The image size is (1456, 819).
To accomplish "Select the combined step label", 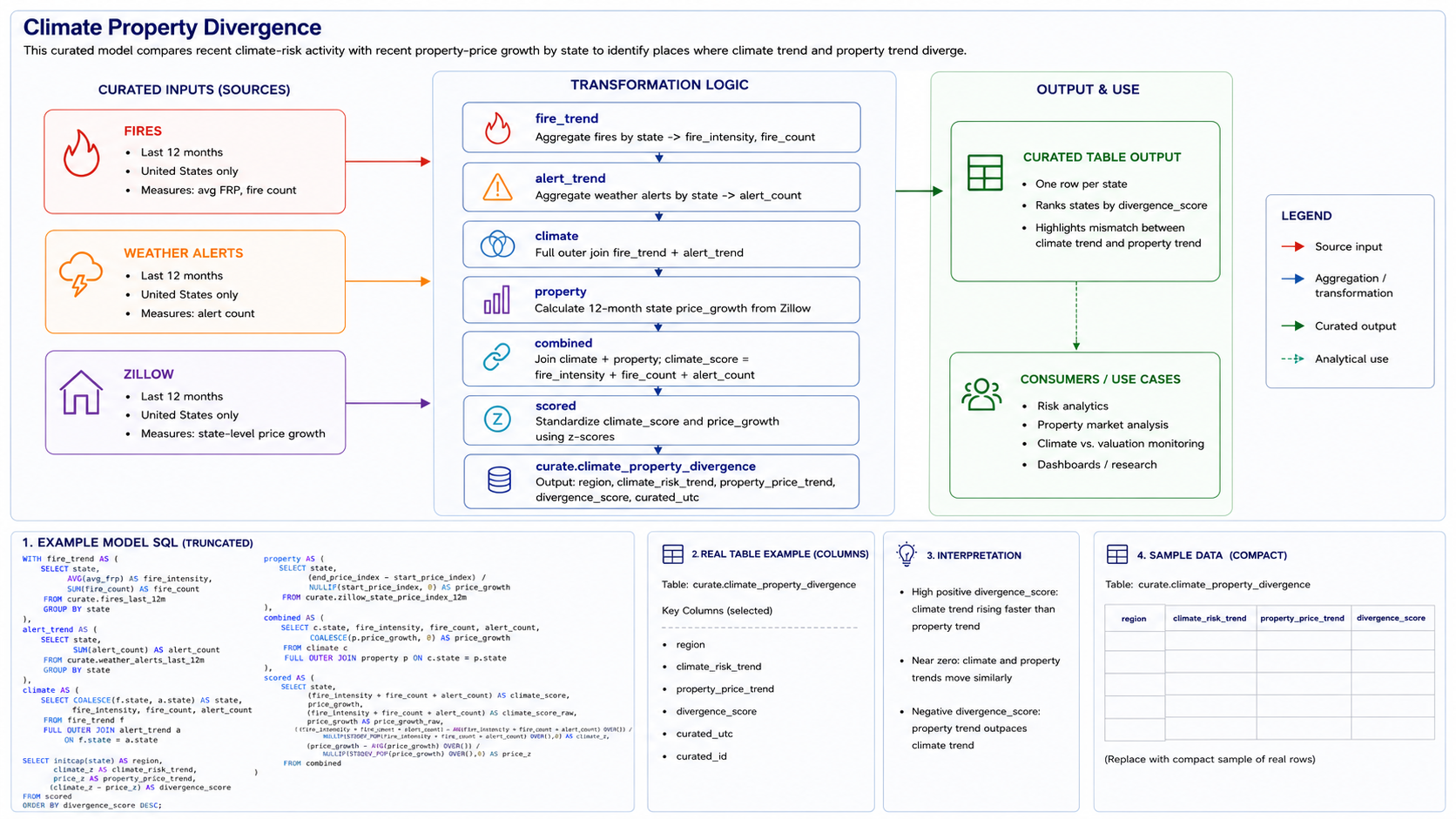I will pos(563,344).
